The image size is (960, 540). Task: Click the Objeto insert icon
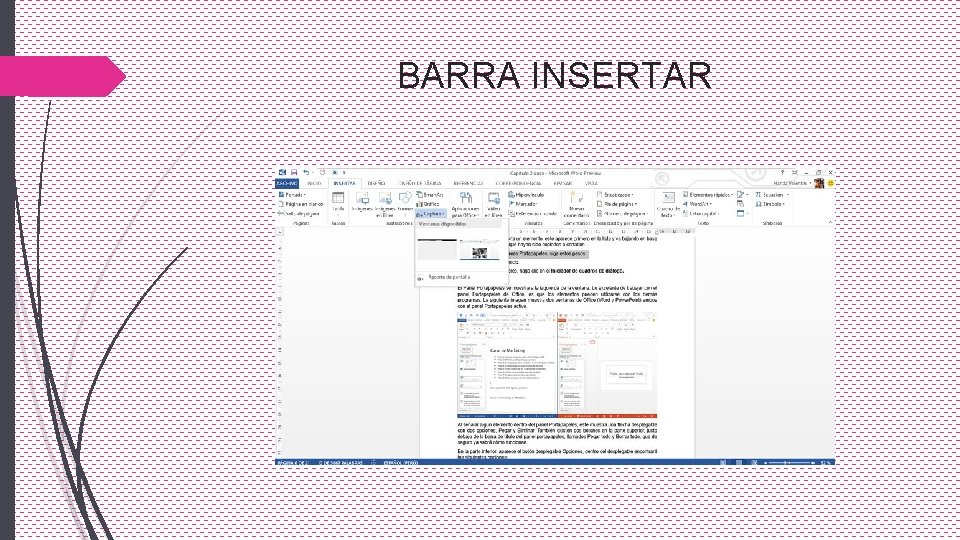point(741,214)
